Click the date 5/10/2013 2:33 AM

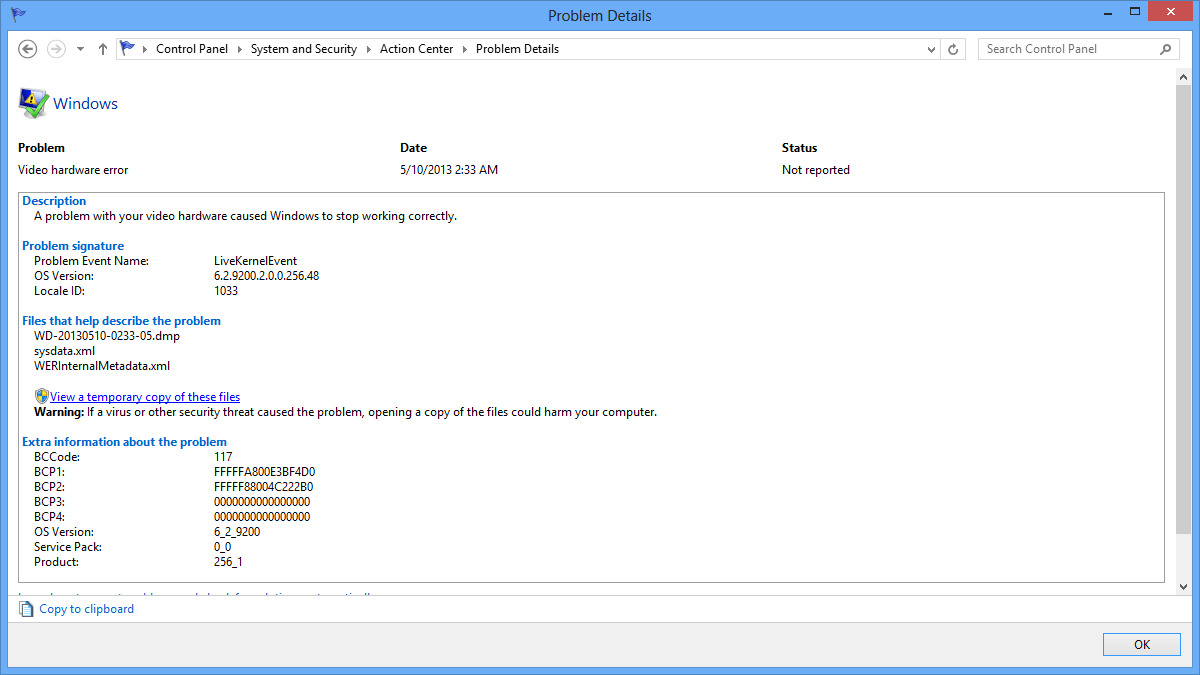point(449,170)
